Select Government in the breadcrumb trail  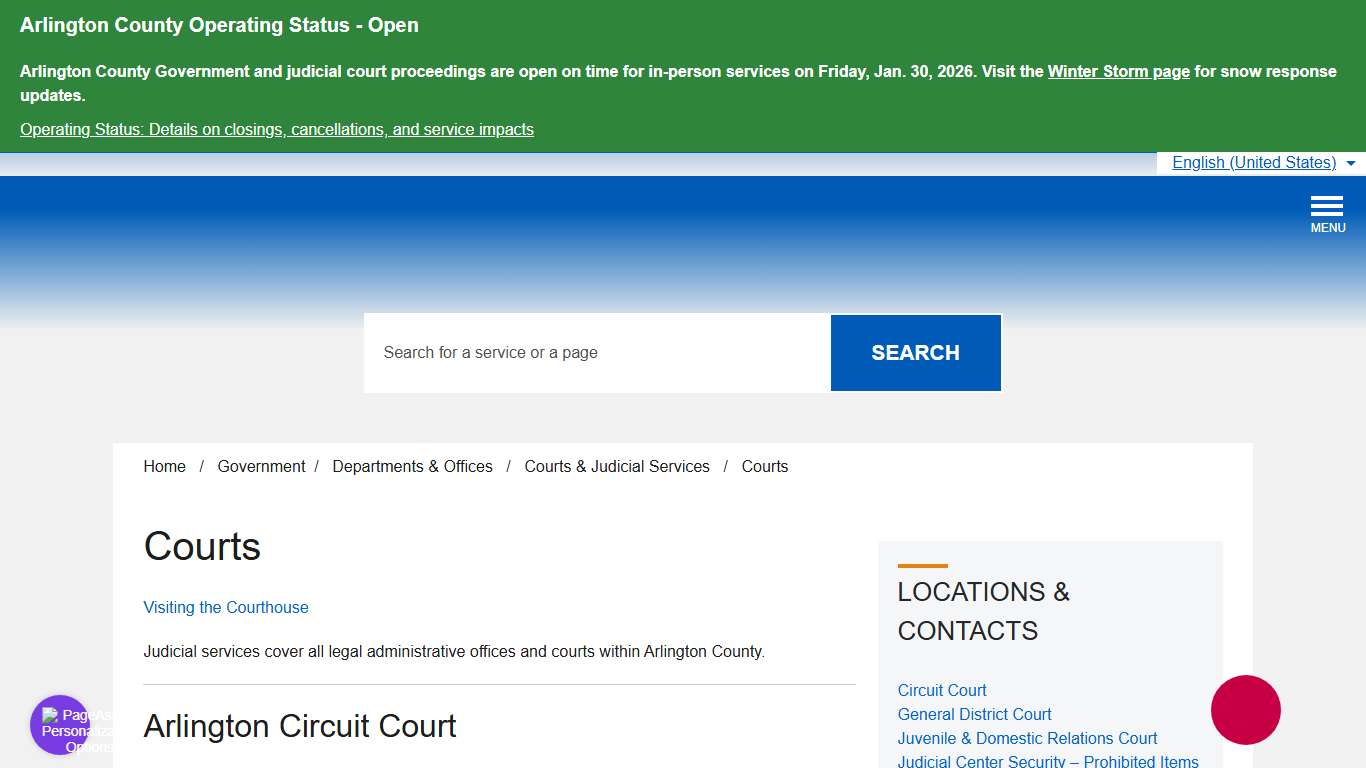point(261,466)
